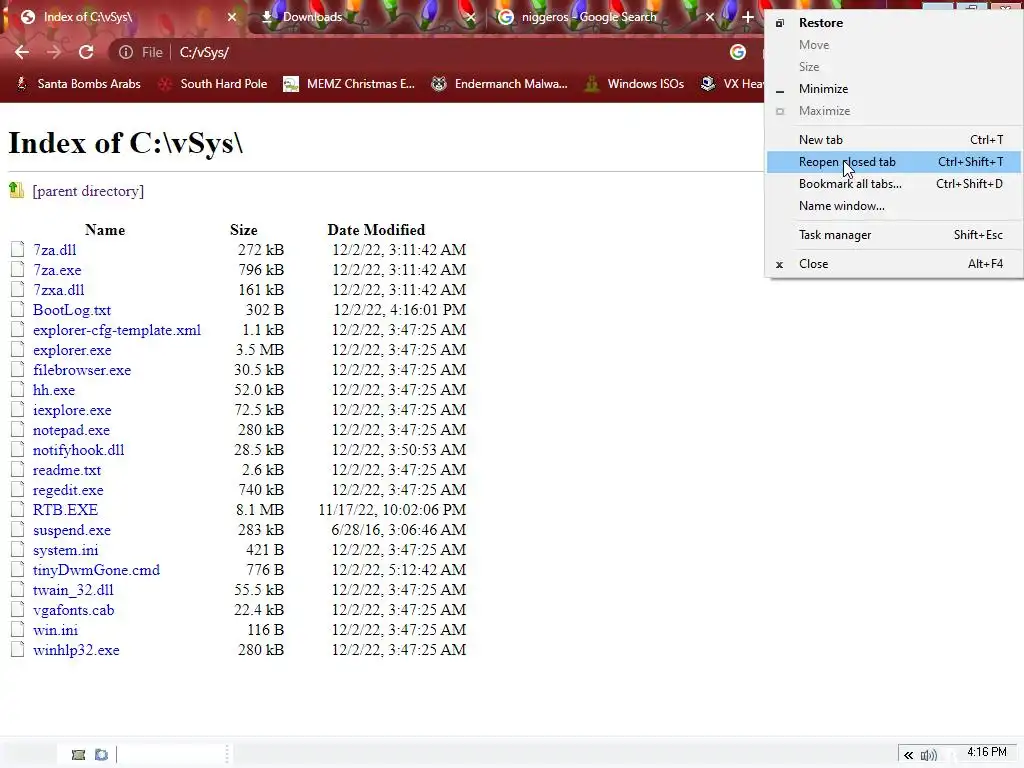Choose Bookmark all tabs... menu entry
Screen dimensions: 1024x768
[894, 184]
